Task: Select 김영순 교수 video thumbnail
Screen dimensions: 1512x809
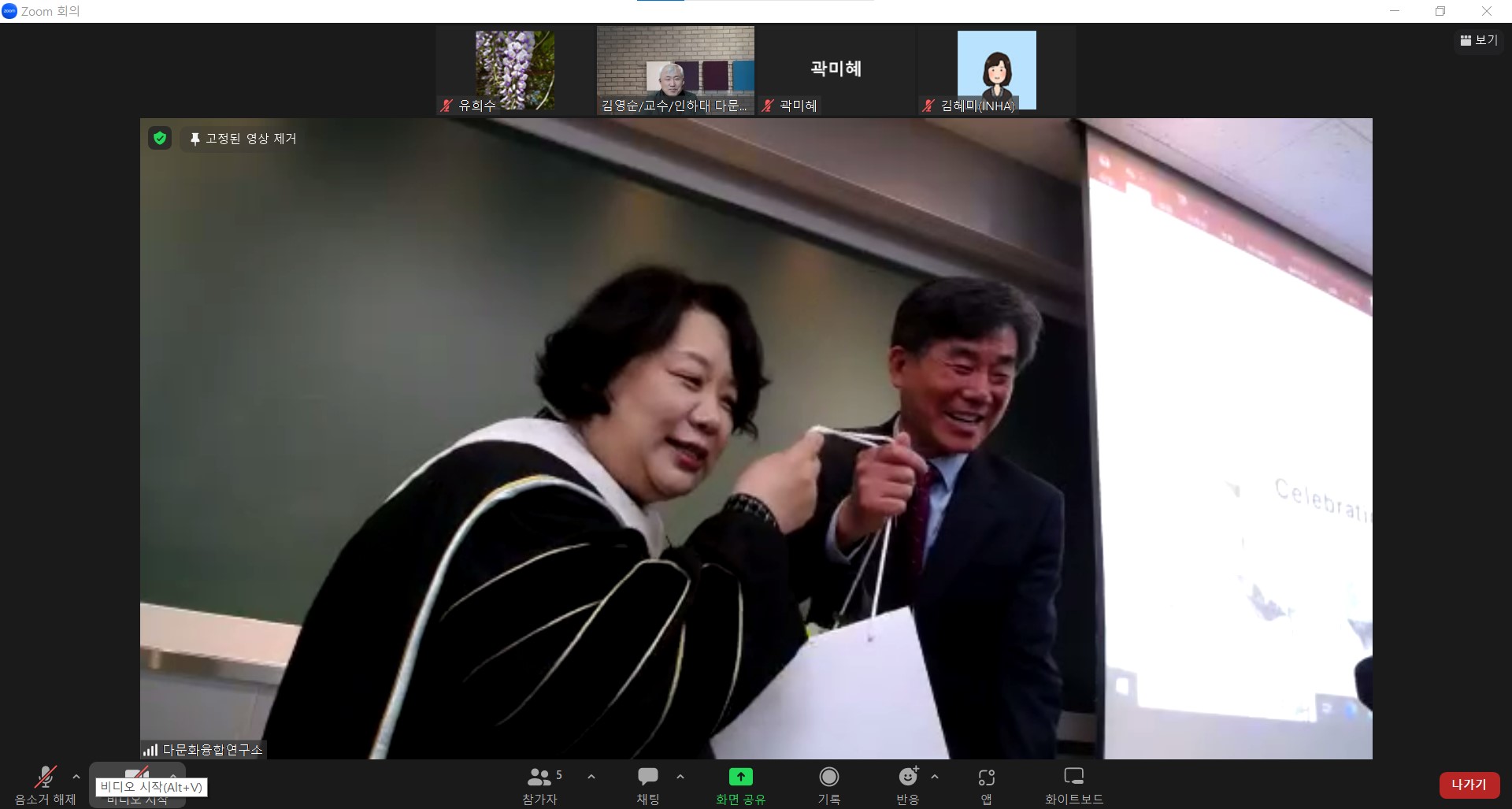Action: tap(676, 70)
